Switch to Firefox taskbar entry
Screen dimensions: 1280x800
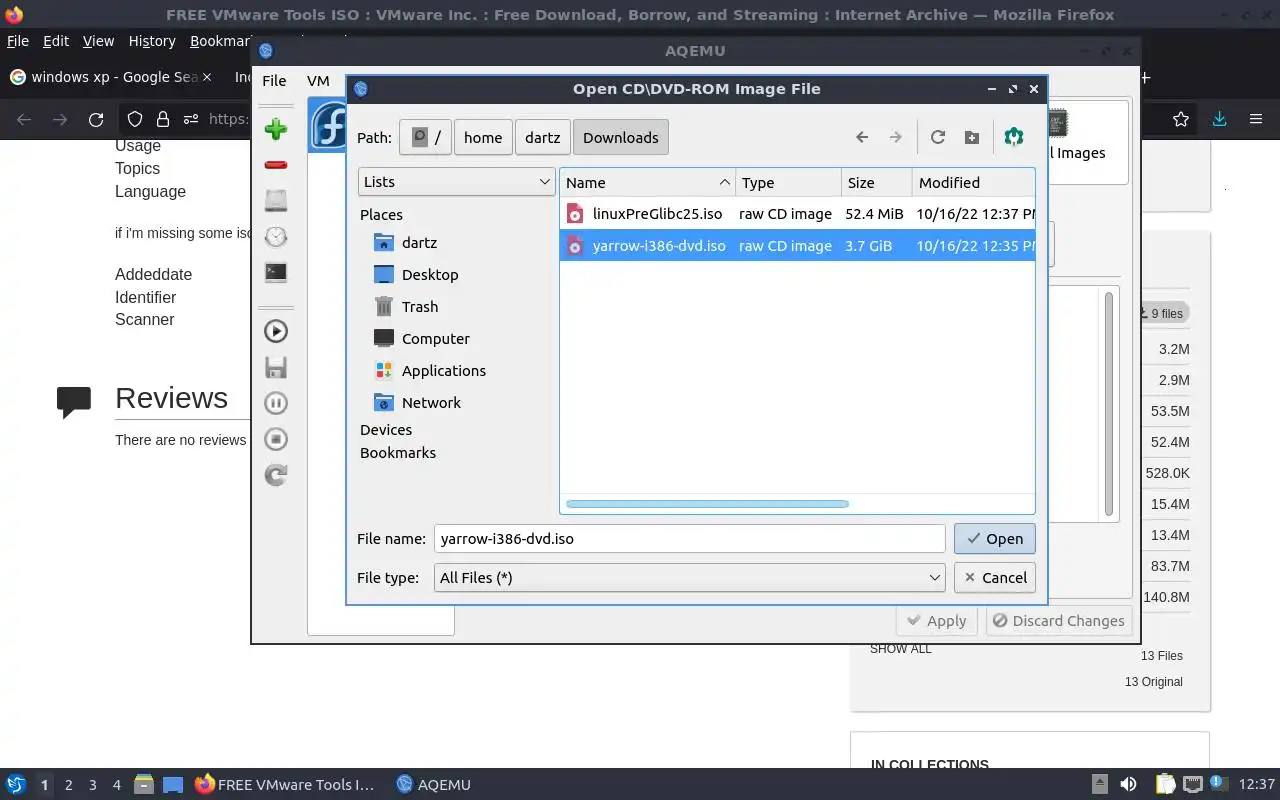coord(285,785)
